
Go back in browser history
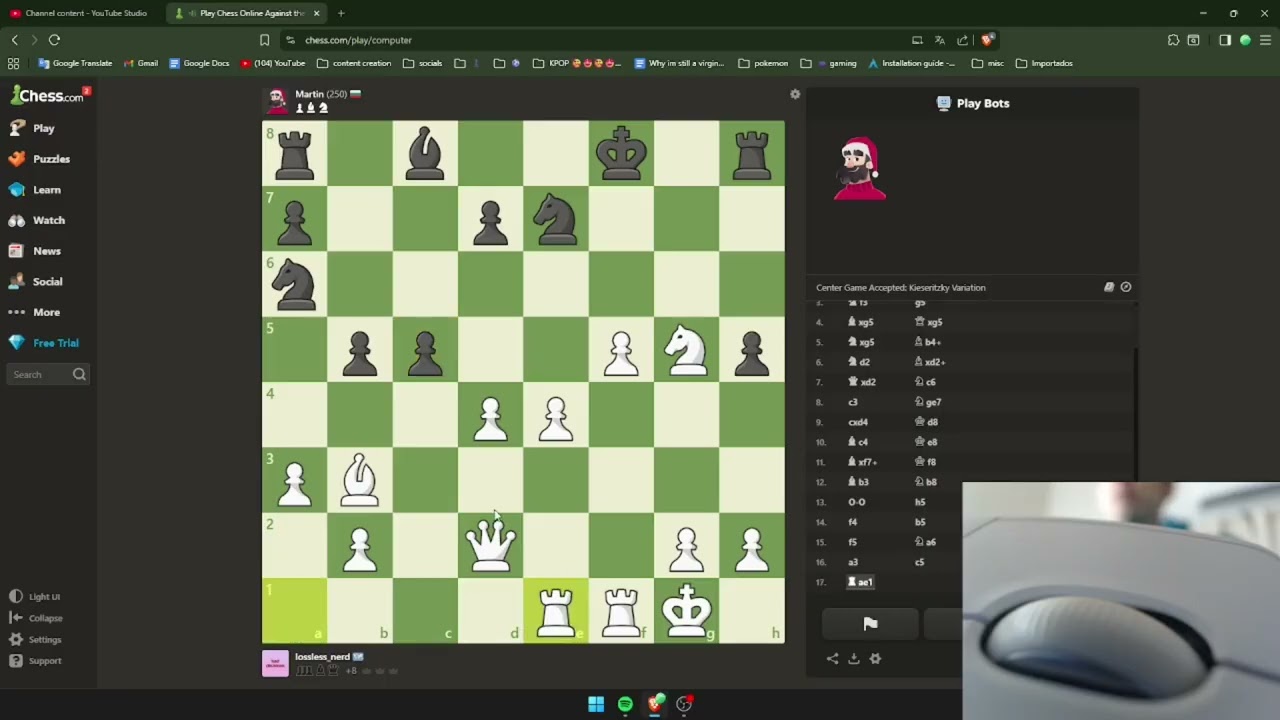tap(14, 40)
